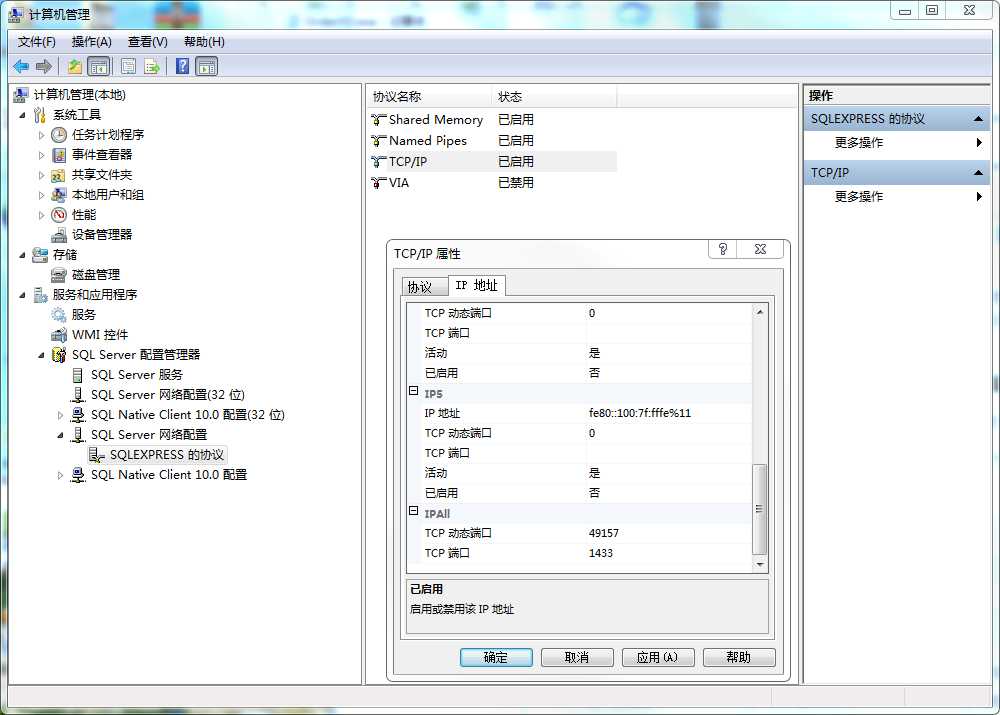Select Shared Folders (共享文件夹) icon
The width and height of the screenshot is (1000, 715).
(x=58, y=175)
